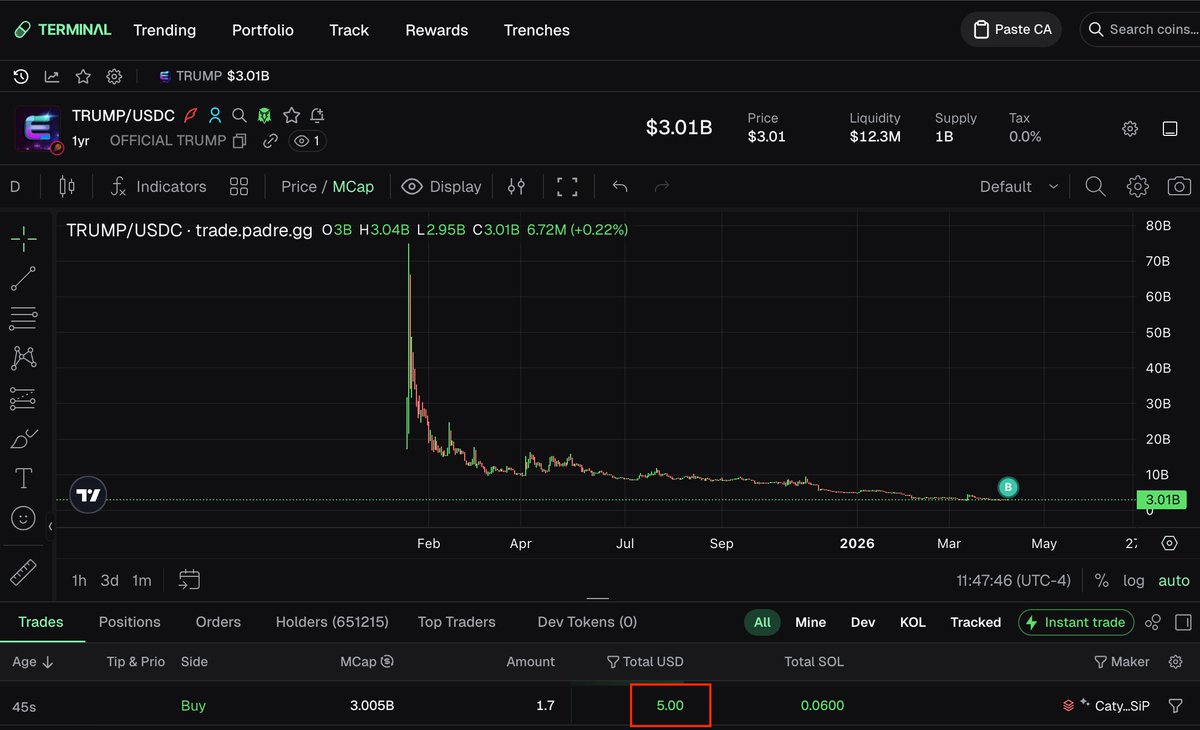
Task: Select the pattern drawing tool
Action: click(23, 357)
